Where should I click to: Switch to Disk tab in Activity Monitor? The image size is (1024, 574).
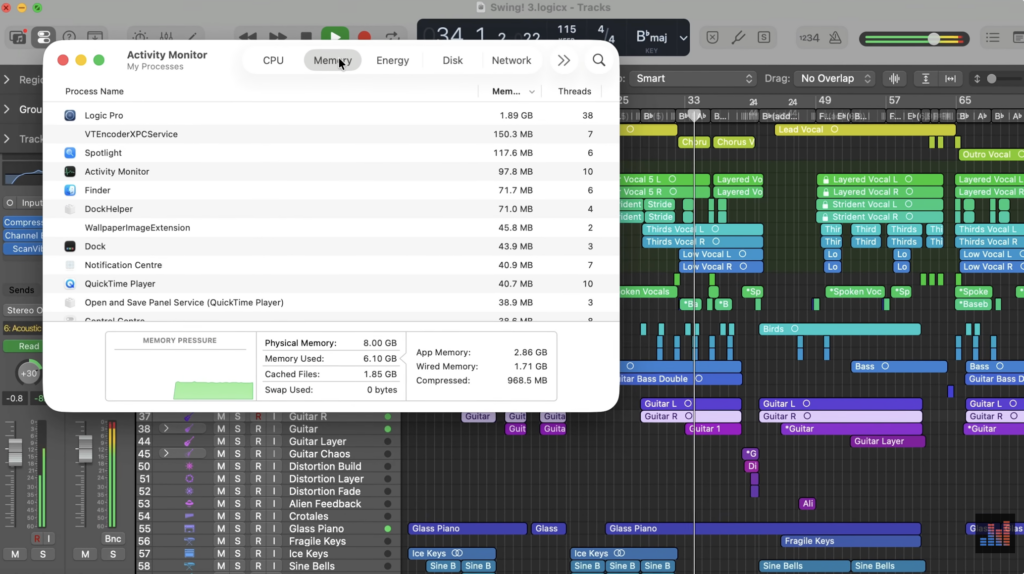453,60
